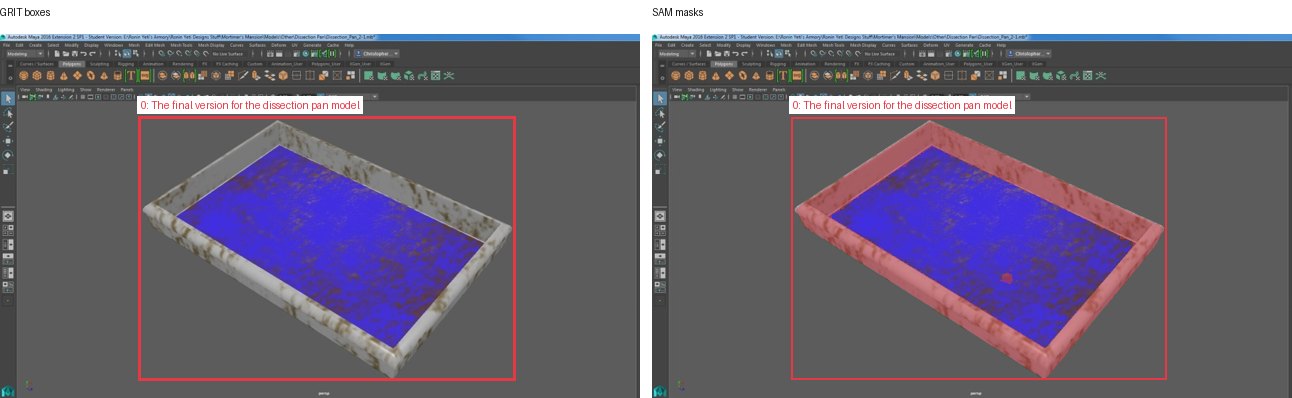Open Deform menu in SAM masks Maya window
The height and width of the screenshot is (398, 1292).
click(930, 45)
